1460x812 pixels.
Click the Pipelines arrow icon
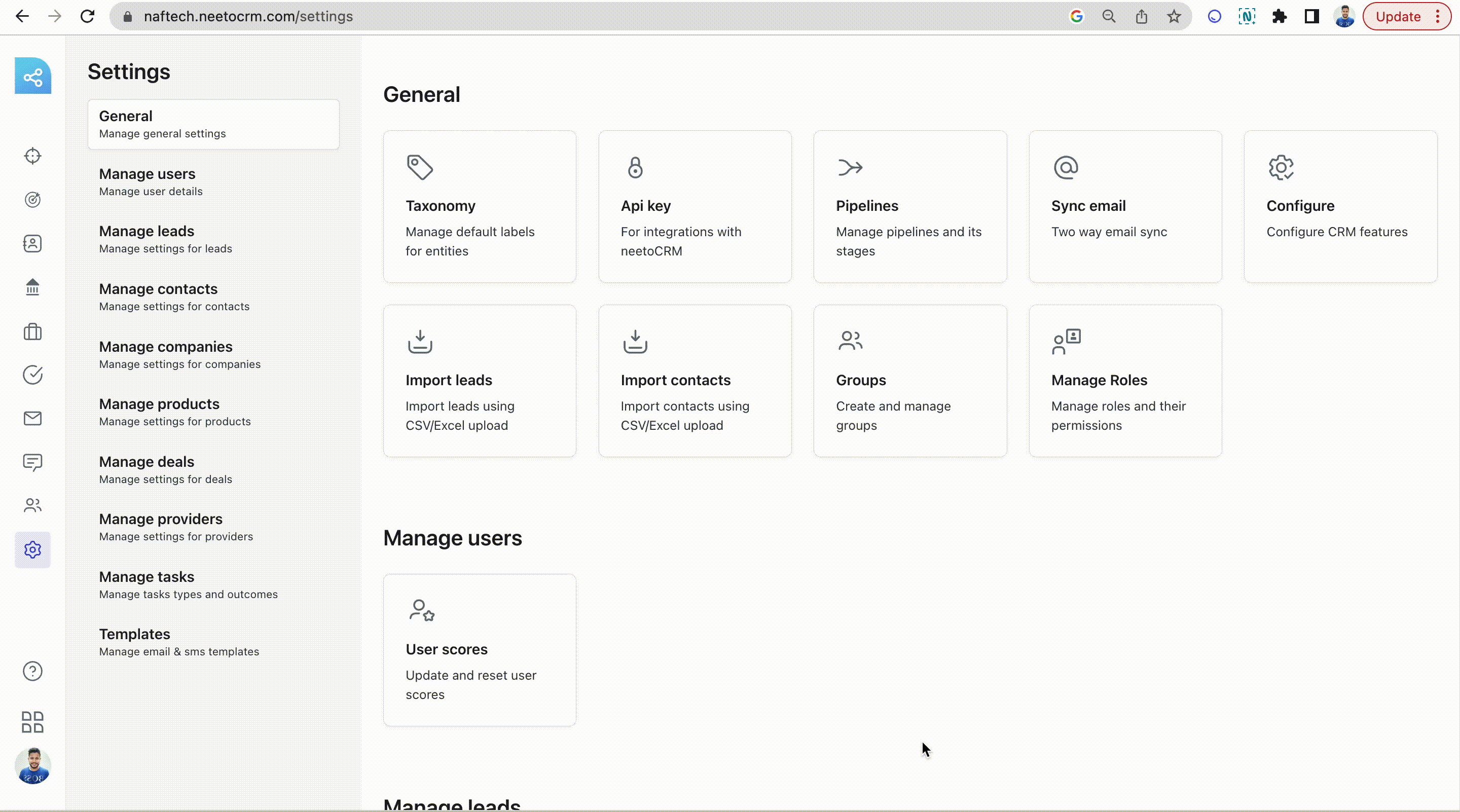pos(850,168)
